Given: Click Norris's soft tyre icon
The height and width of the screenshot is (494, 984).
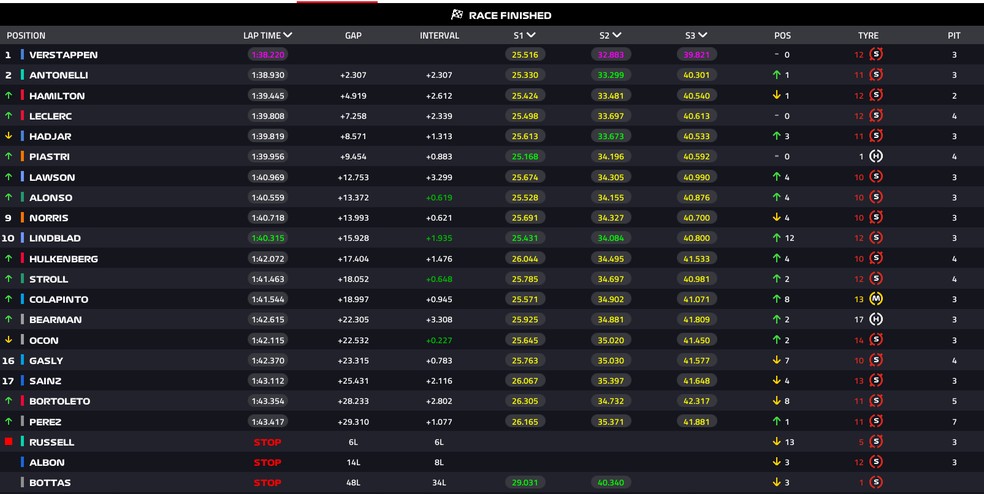Looking at the screenshot, I should [x=876, y=217].
